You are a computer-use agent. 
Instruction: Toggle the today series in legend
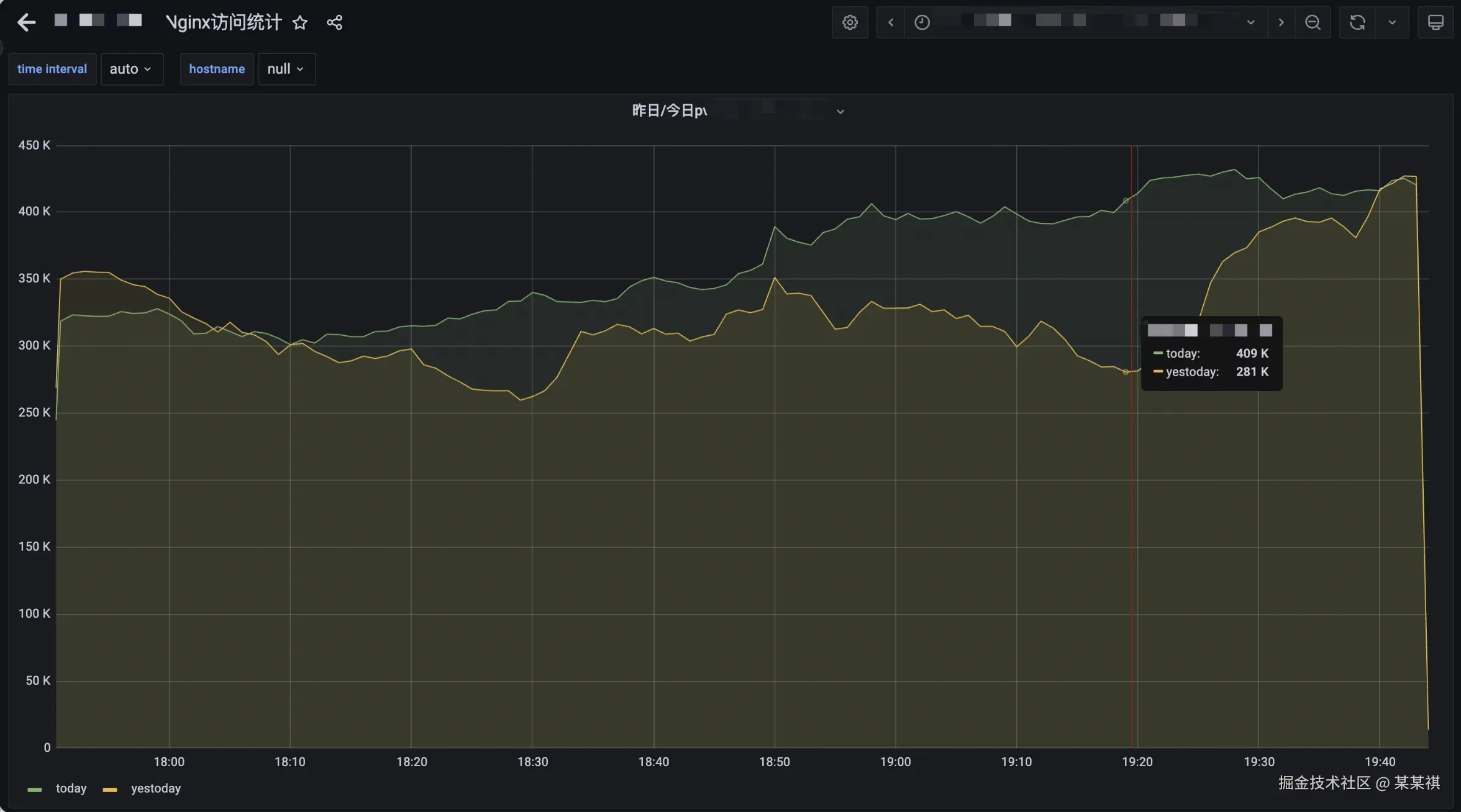71,788
